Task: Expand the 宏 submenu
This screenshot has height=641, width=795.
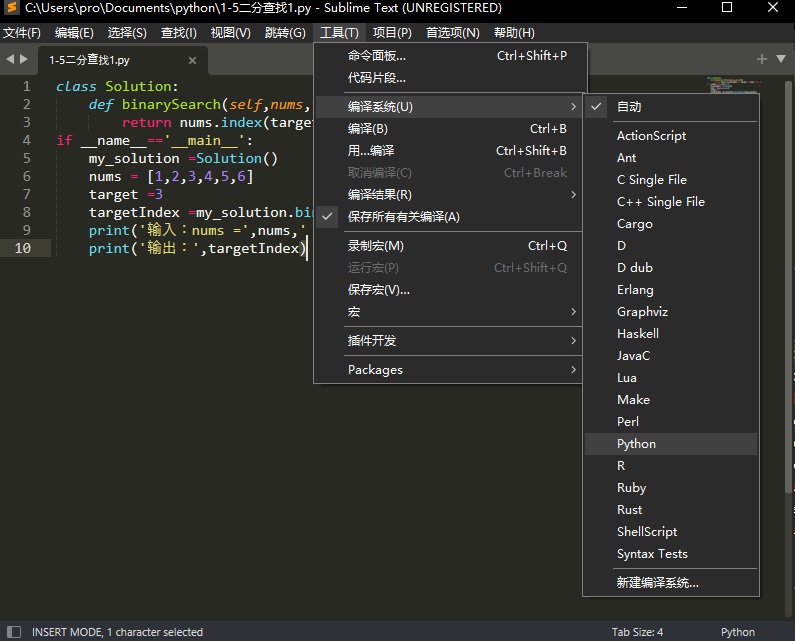Action: (x=449, y=312)
